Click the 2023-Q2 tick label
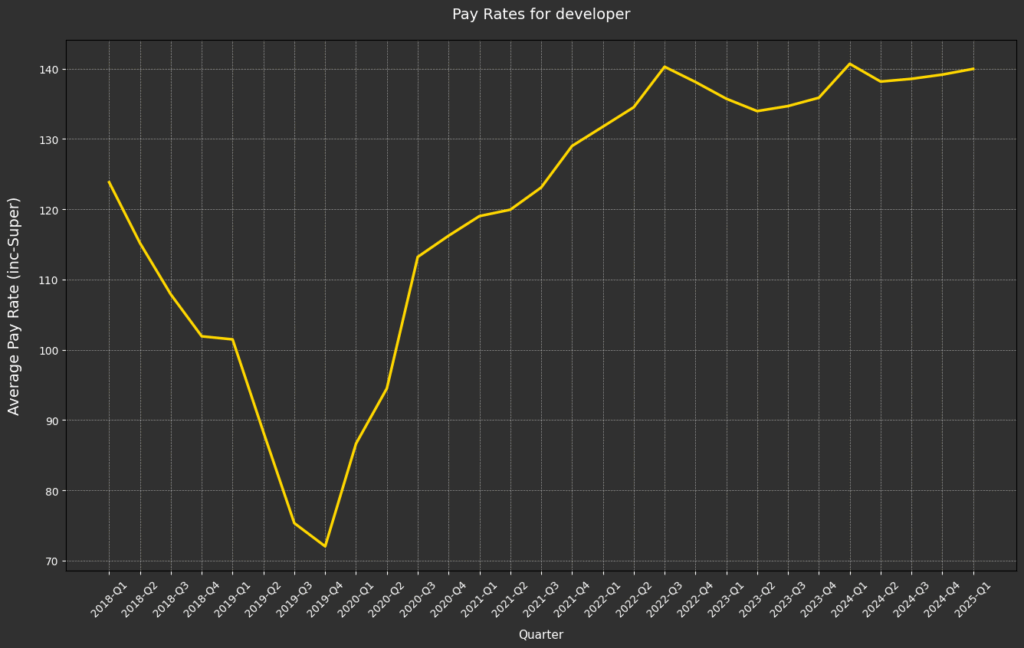1024x648 pixels. (757, 600)
